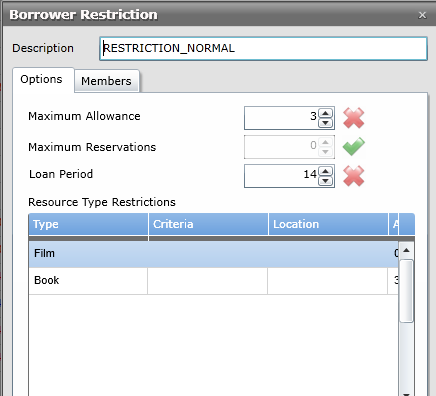Click the red X beside Loan Period
Screen dimensions: 436x396
pyautogui.click(x=354, y=176)
